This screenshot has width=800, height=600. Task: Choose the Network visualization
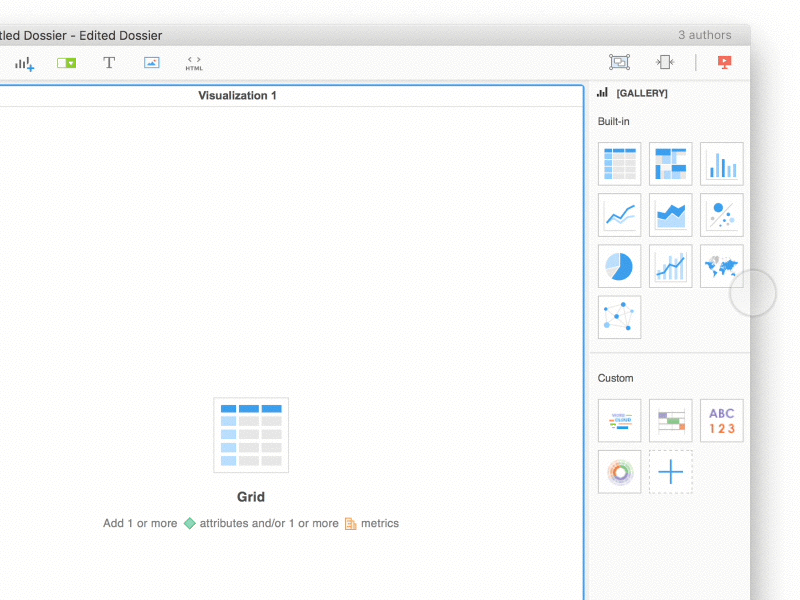point(619,317)
